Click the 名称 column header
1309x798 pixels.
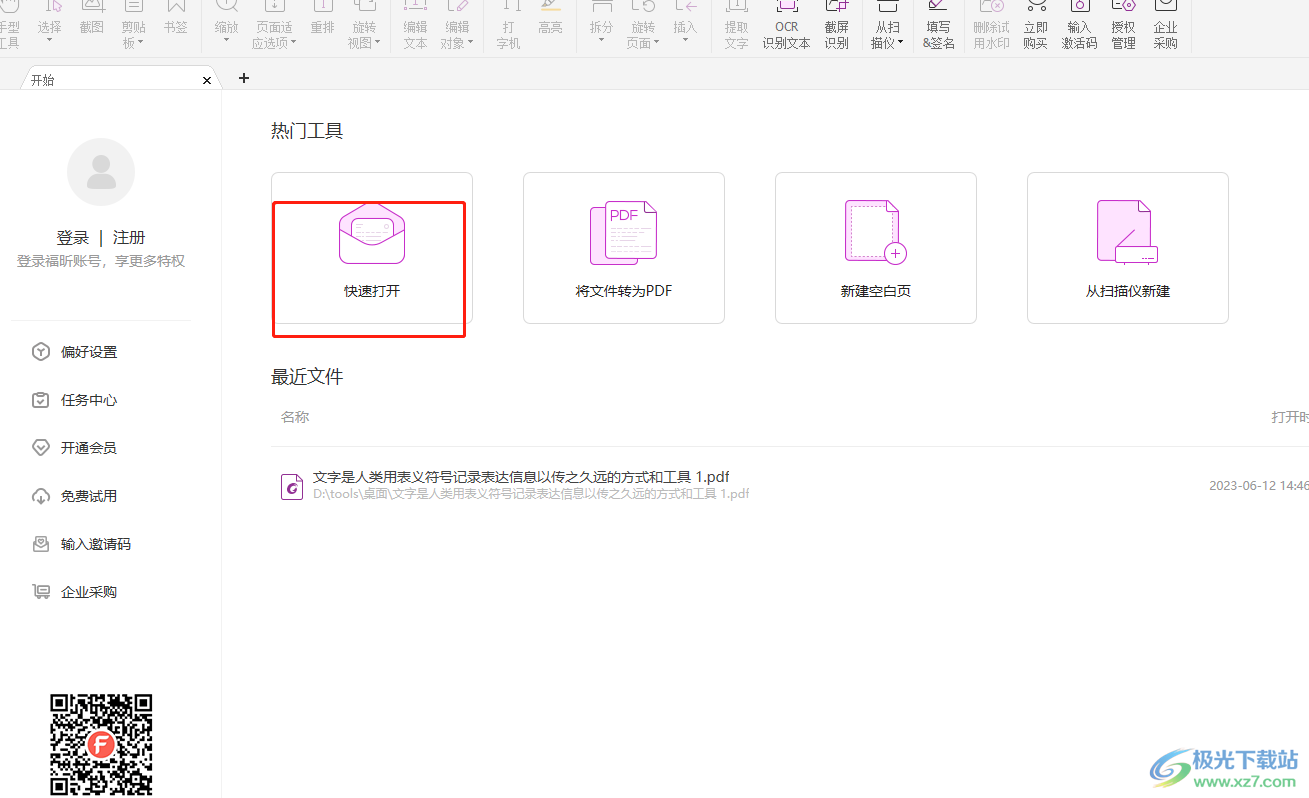[295, 417]
